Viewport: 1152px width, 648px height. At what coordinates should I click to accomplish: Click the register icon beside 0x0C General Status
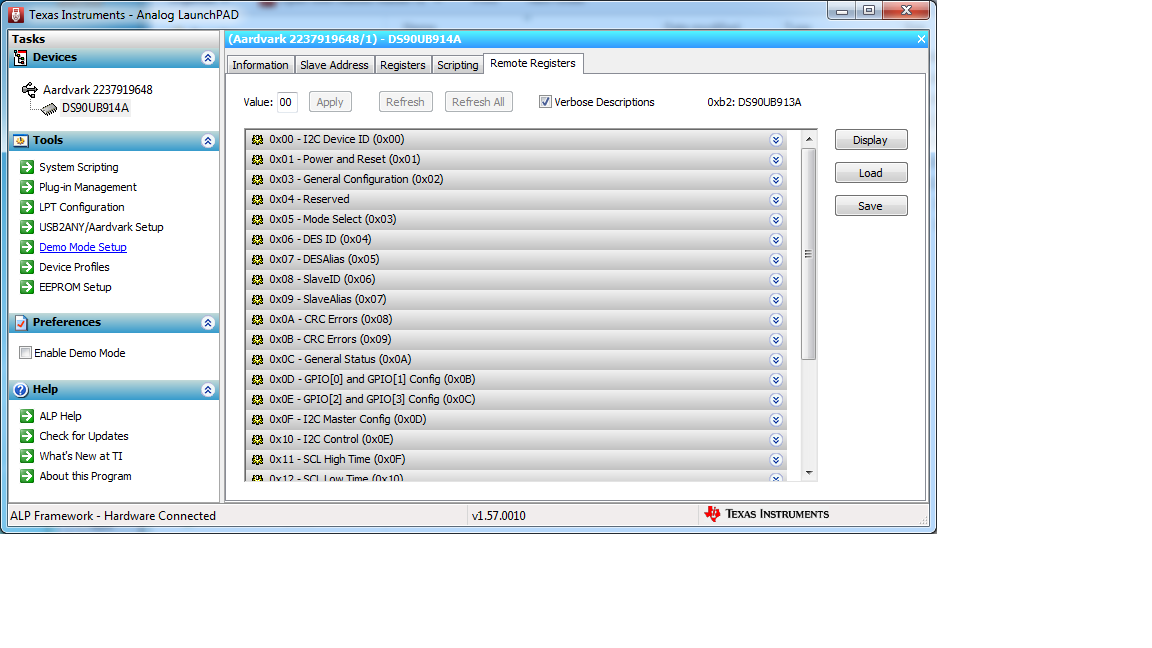point(257,359)
